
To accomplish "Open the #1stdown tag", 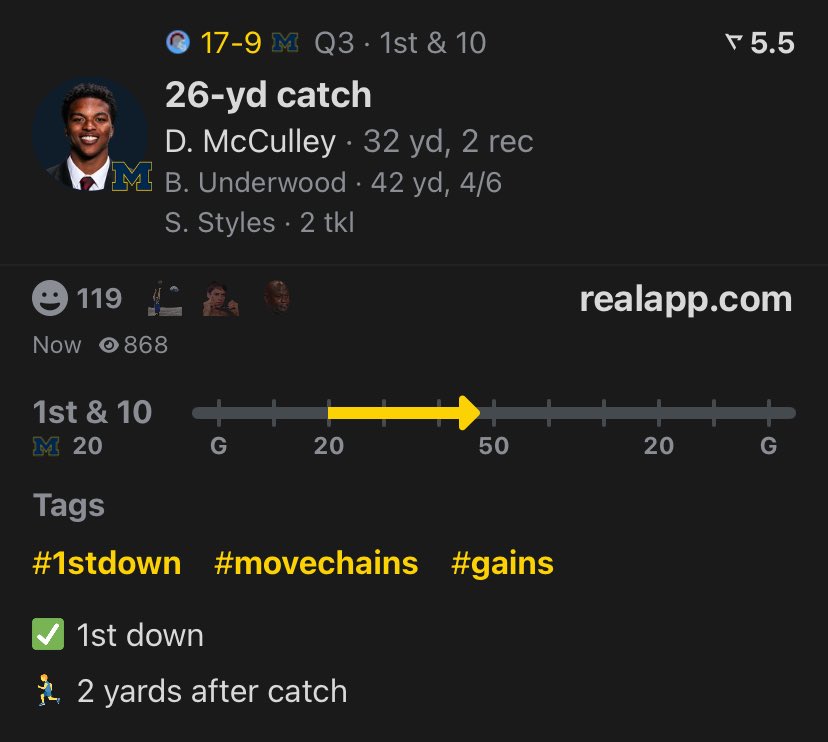I will 107,563.
